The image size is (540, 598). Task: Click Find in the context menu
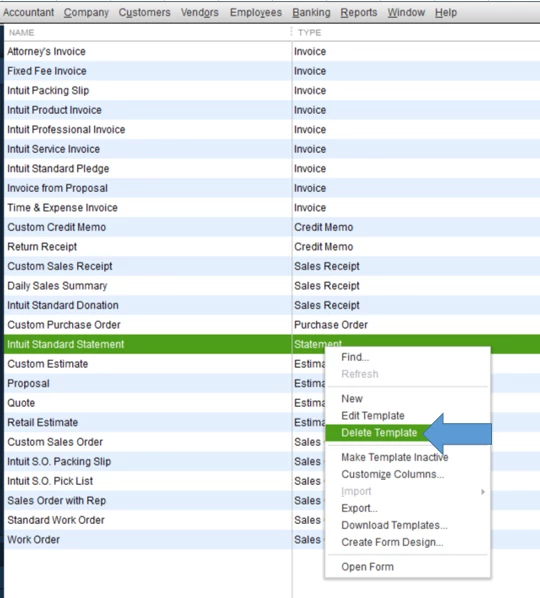click(x=355, y=357)
